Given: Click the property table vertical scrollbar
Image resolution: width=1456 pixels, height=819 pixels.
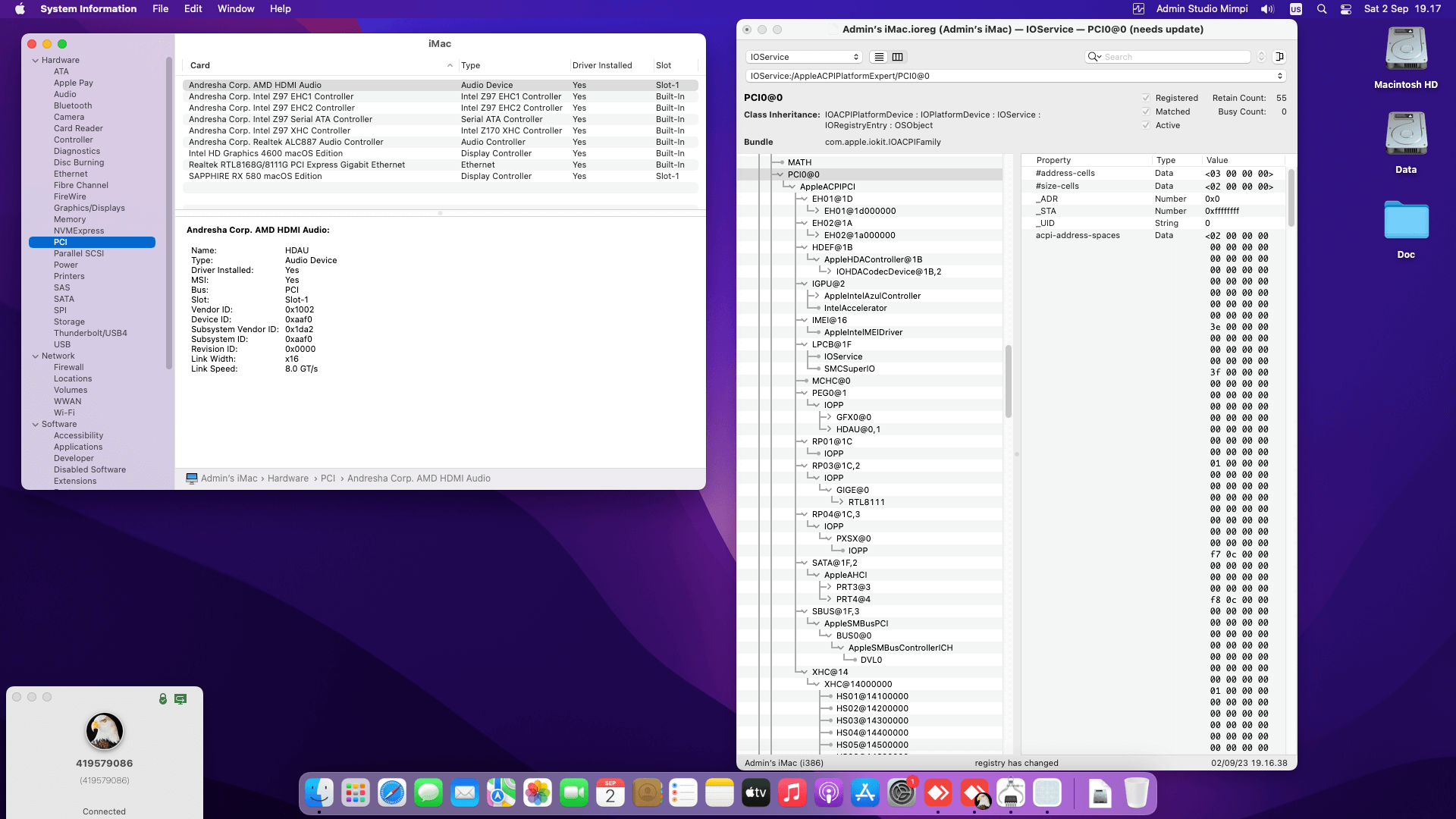Looking at the screenshot, I should tap(1291, 197).
